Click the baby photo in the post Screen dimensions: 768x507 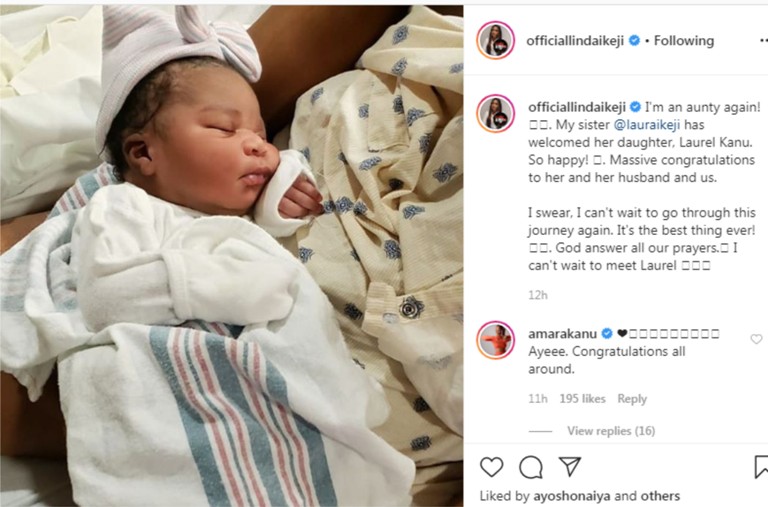tap(231, 256)
